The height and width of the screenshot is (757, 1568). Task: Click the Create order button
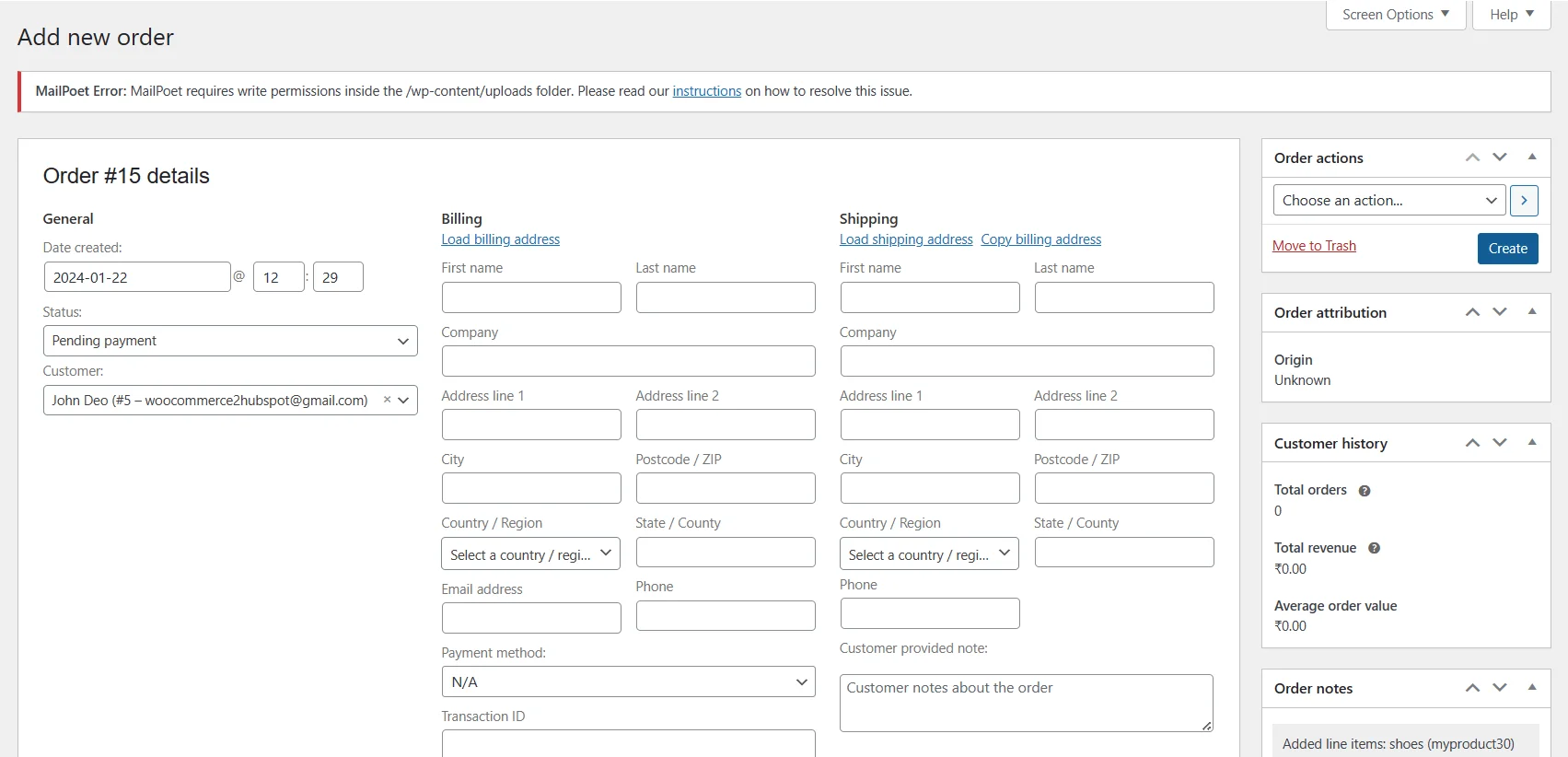pyautogui.click(x=1507, y=249)
